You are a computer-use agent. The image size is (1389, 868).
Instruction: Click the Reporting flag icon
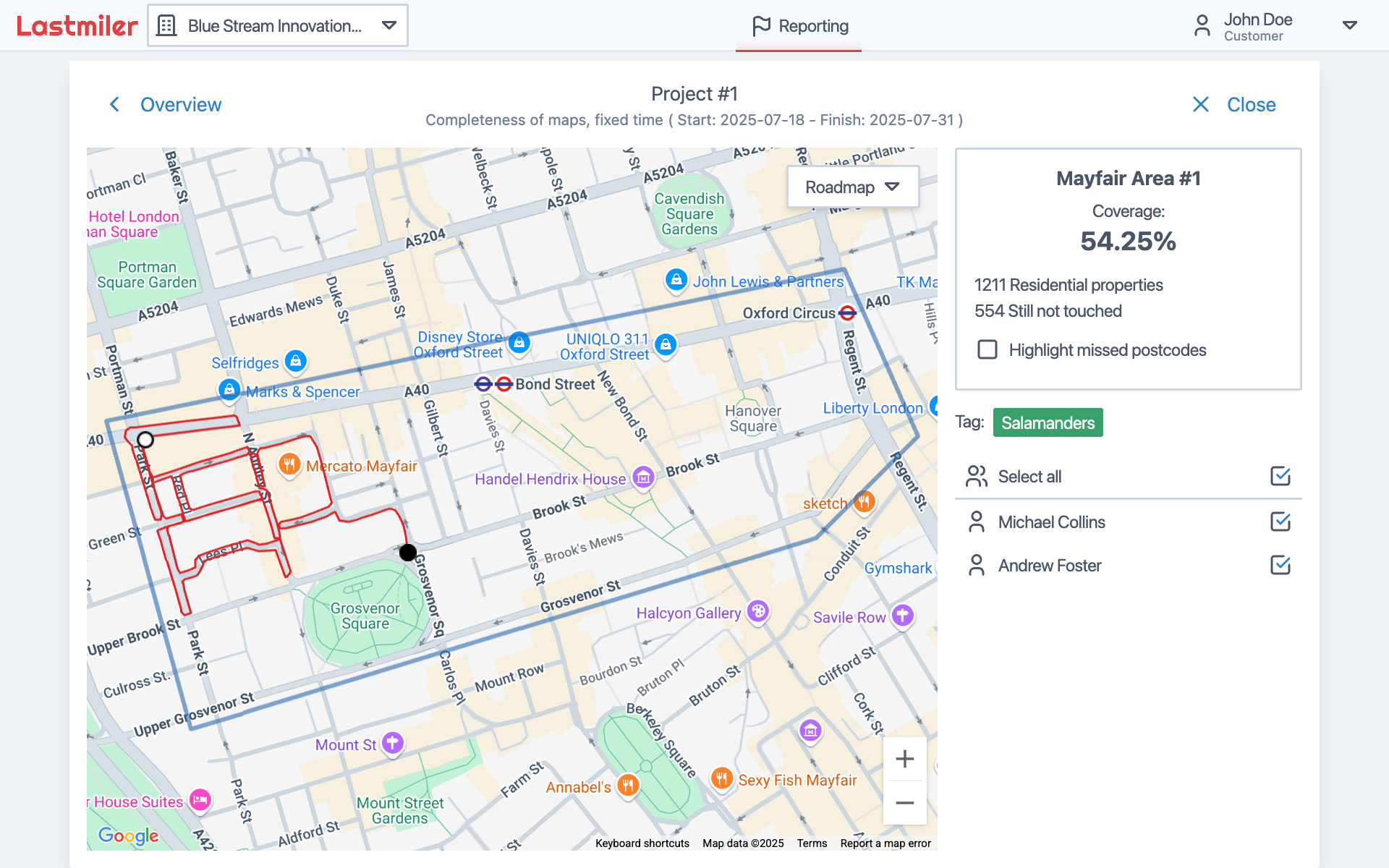click(761, 26)
